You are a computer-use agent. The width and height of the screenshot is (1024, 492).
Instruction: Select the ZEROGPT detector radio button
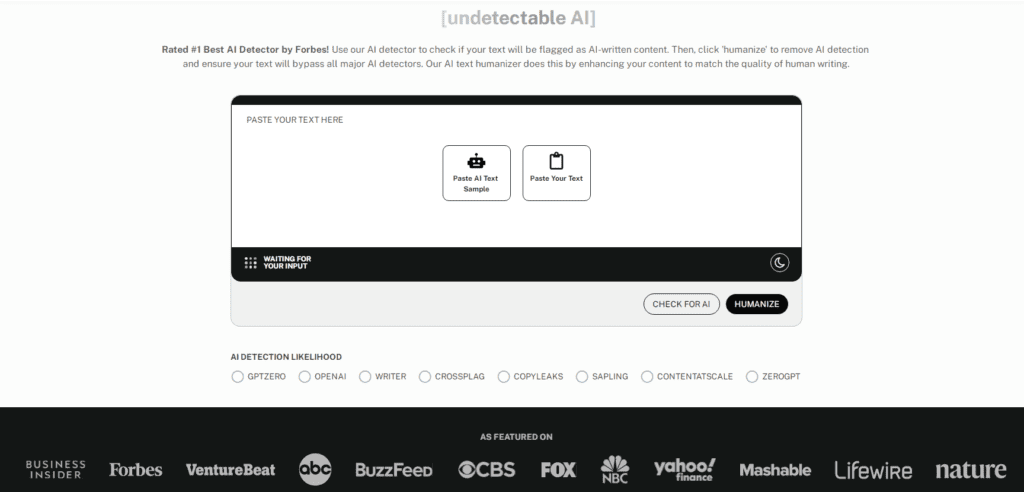tap(752, 377)
